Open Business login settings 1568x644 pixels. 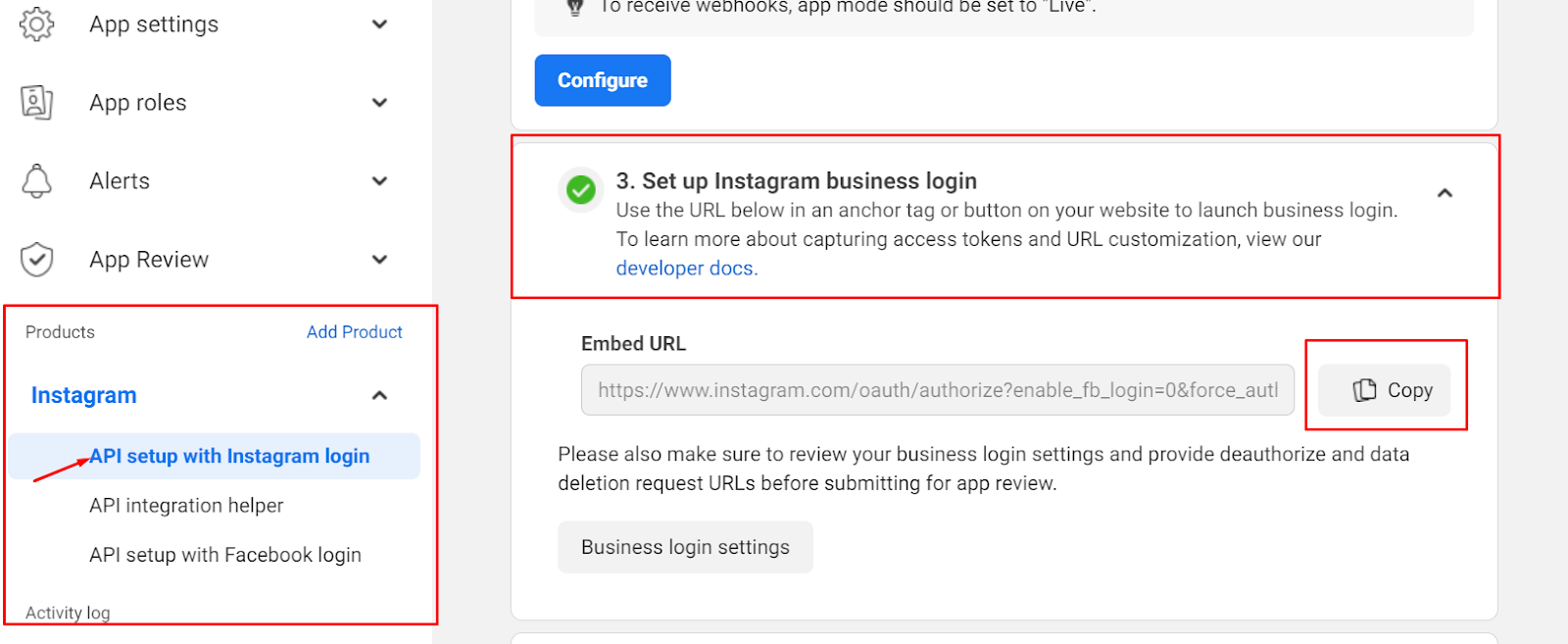point(685,547)
